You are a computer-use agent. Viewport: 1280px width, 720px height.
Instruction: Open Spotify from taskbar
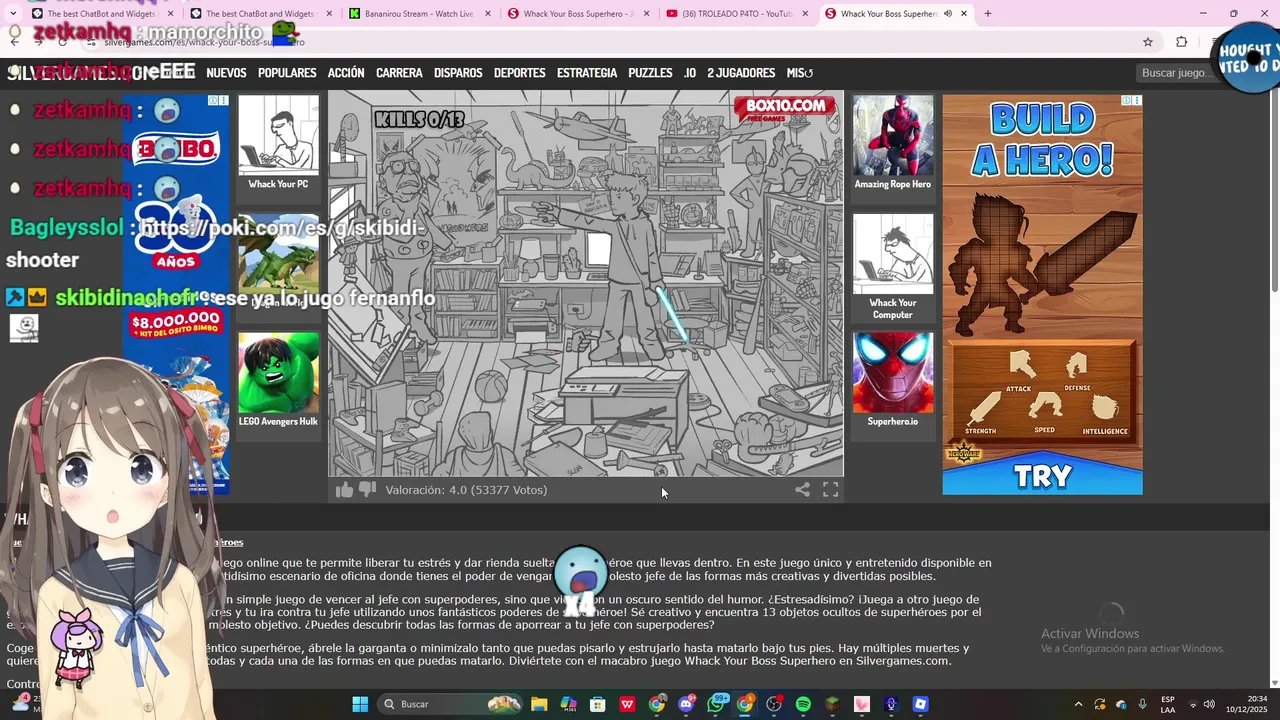803,704
